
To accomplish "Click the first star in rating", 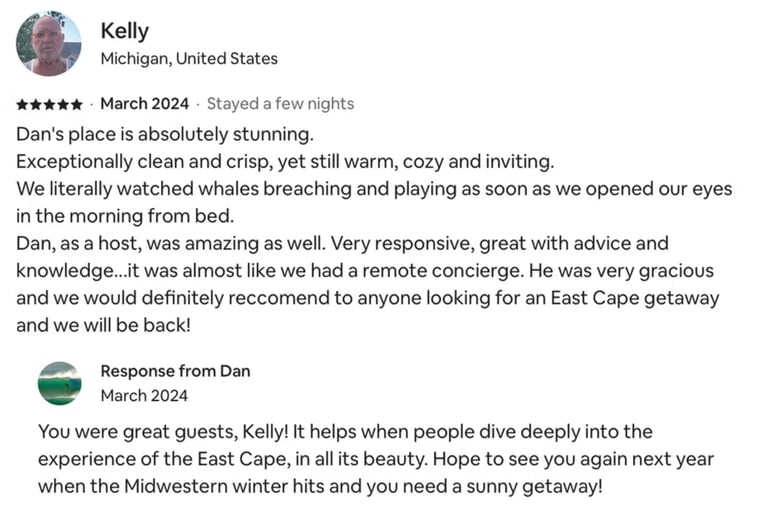I will click(x=22, y=104).
